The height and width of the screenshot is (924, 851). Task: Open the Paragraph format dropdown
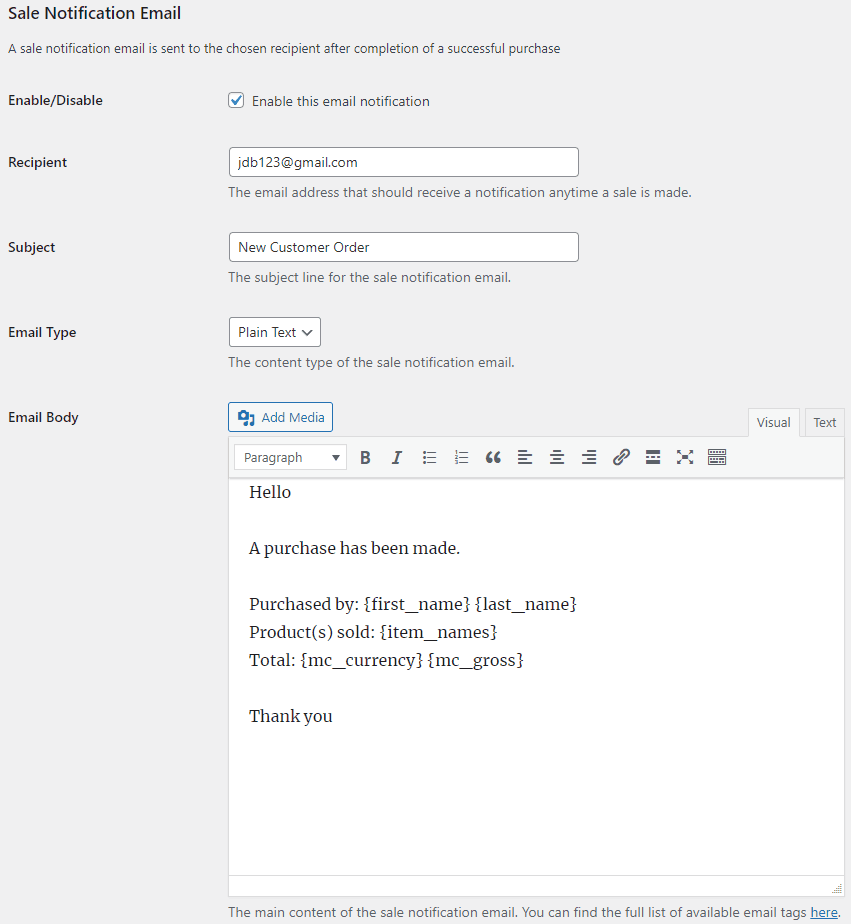tap(291, 457)
